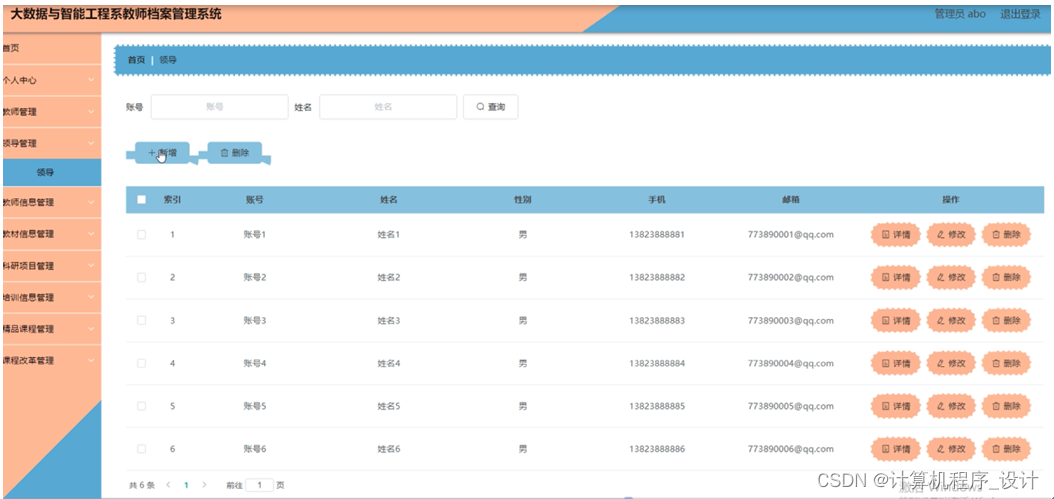Viewport: 1054px width, 499px height.
Task: Check the checkbox for row 账号1
Action: [141, 235]
